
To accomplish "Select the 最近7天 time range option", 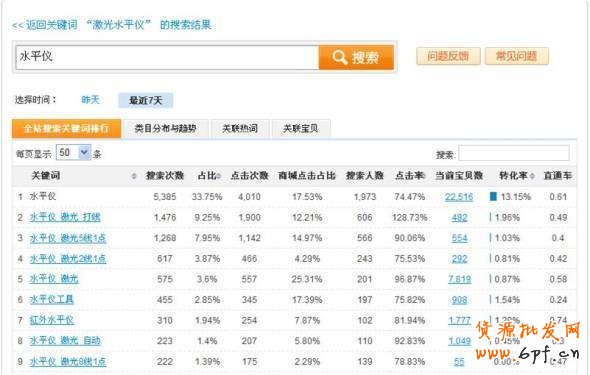I will click(x=146, y=100).
